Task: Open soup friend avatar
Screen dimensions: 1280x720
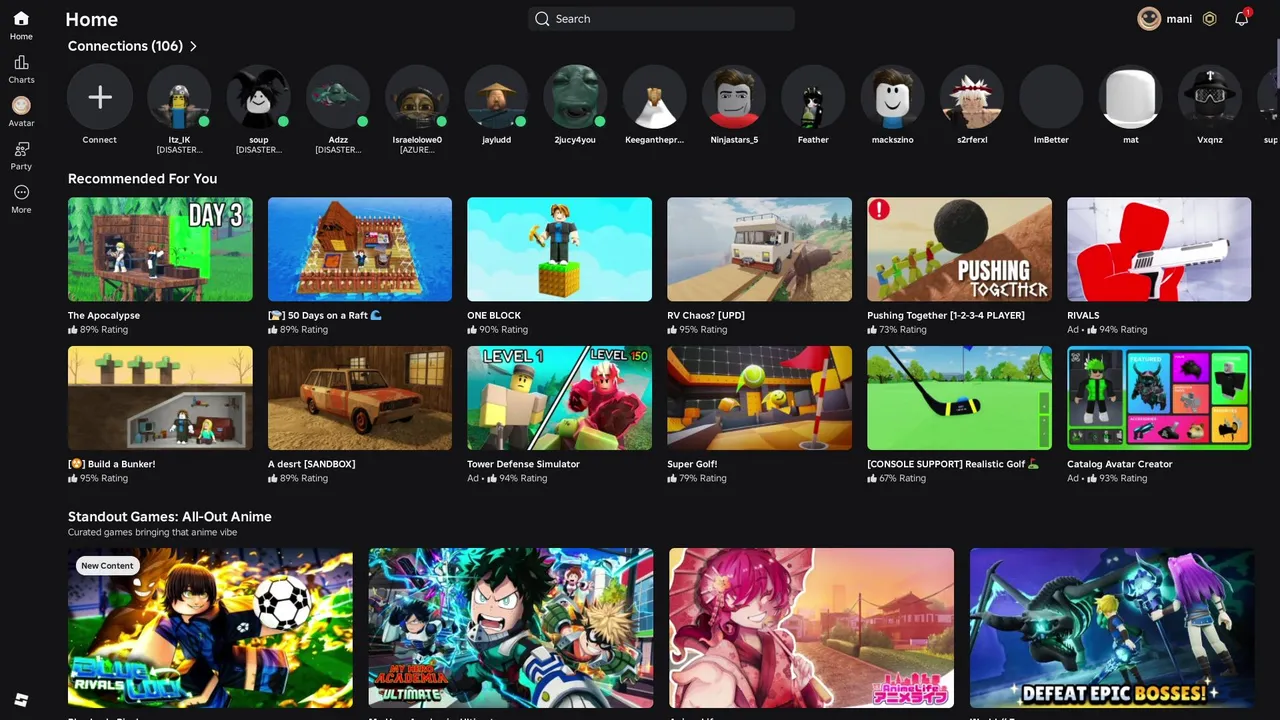Action: coord(258,97)
